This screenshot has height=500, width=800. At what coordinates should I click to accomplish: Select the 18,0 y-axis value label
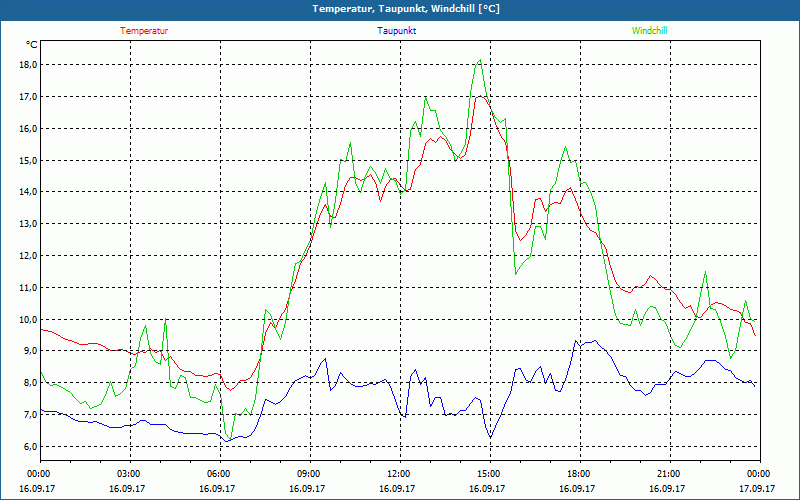pos(28,65)
